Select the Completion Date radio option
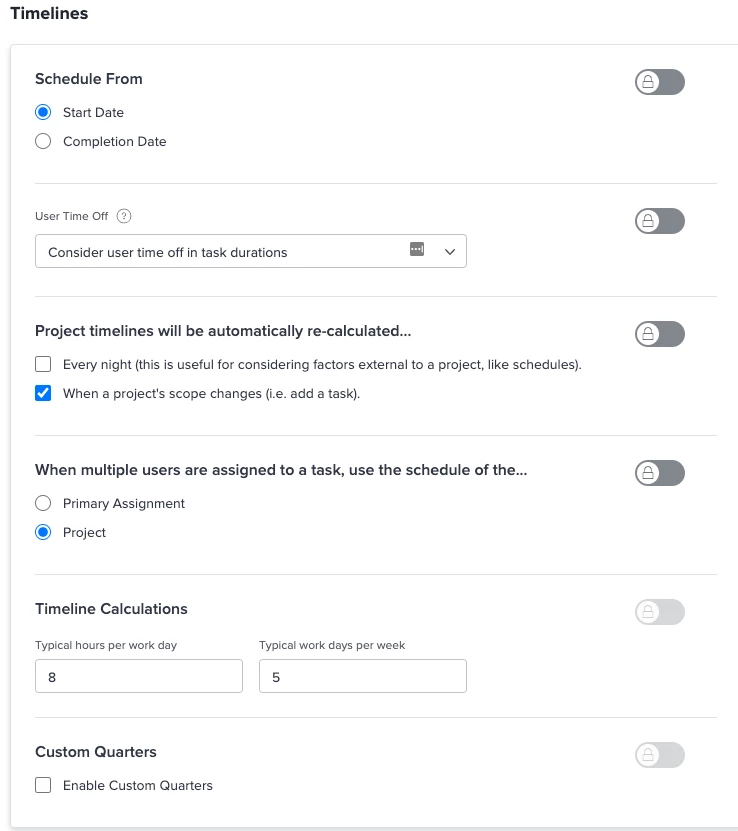The height and width of the screenshot is (831, 738). (x=43, y=141)
